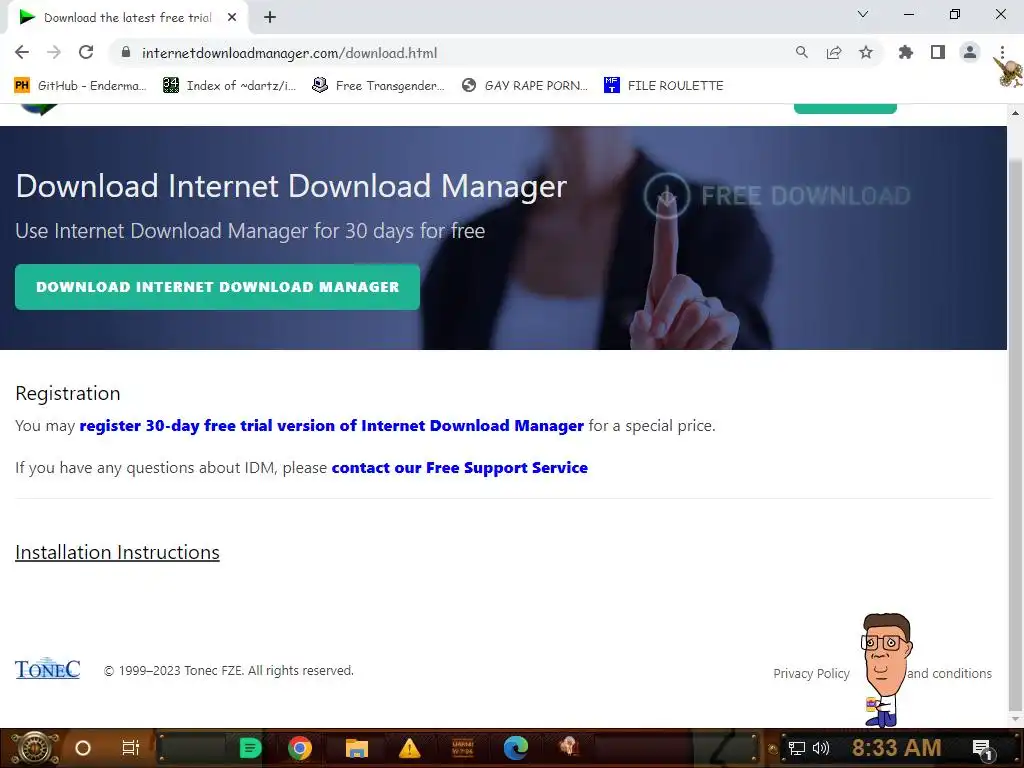
Task: Open contact our Free Support Service link
Action: pos(460,468)
